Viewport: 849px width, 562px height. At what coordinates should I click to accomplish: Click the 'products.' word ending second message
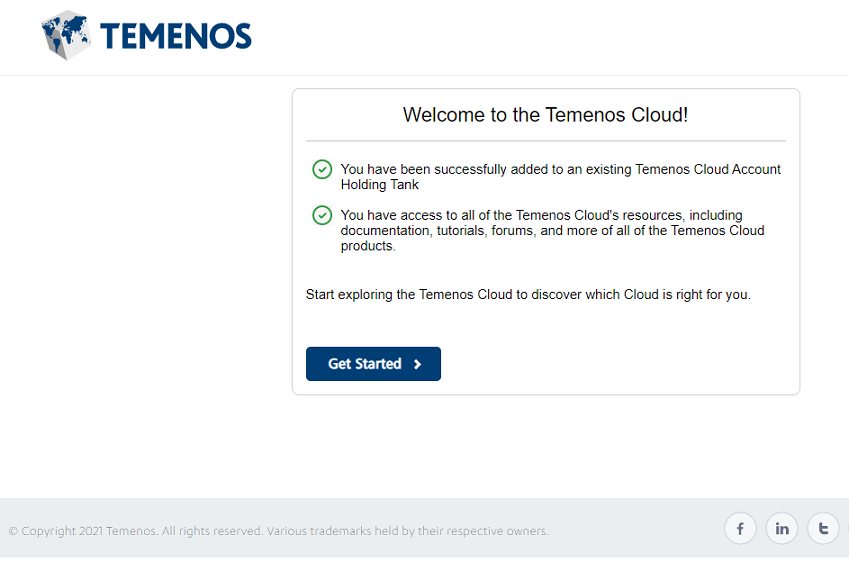tap(368, 246)
